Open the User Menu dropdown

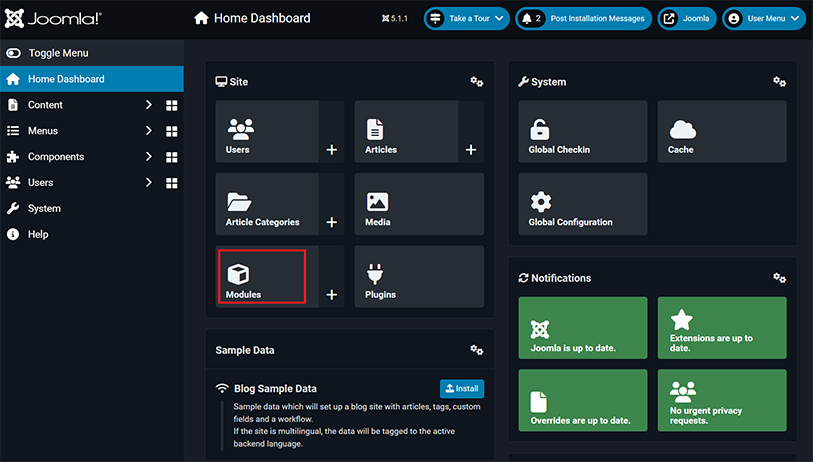pyautogui.click(x=764, y=19)
